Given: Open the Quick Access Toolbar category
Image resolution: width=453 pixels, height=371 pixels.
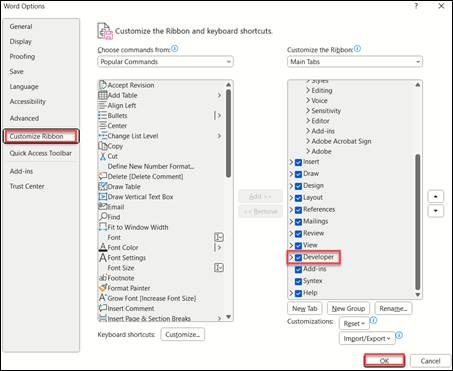Looking at the screenshot, I should click(x=41, y=153).
